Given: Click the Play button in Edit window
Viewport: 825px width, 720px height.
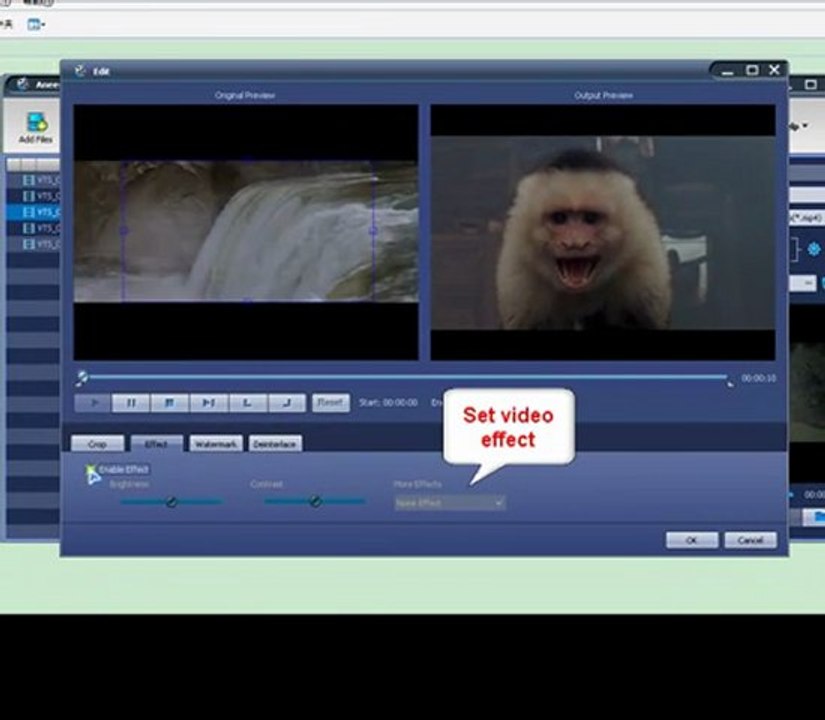Looking at the screenshot, I should point(93,403).
